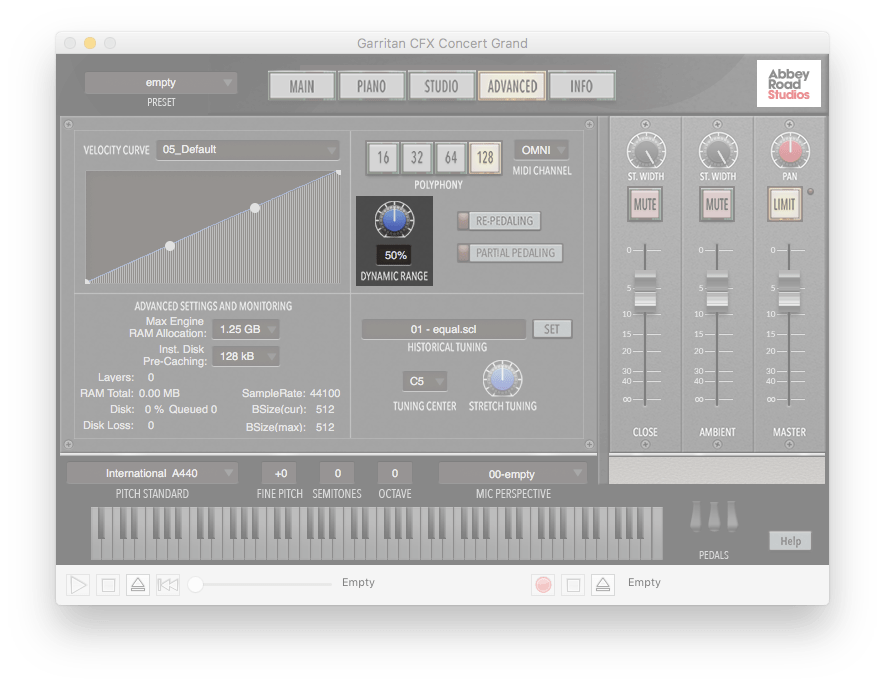Click the recorder Stop button
This screenshot has width=885, height=685.
click(573, 585)
